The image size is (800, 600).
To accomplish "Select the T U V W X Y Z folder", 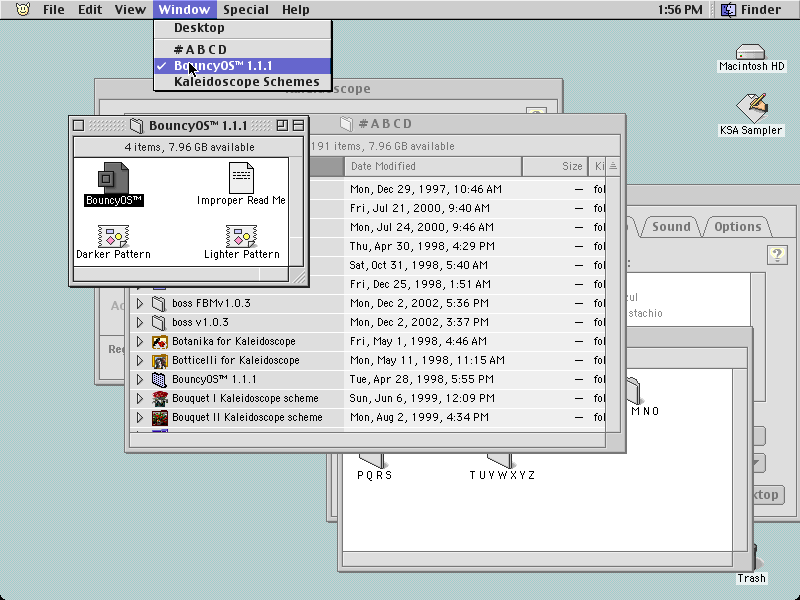I will (x=500, y=461).
